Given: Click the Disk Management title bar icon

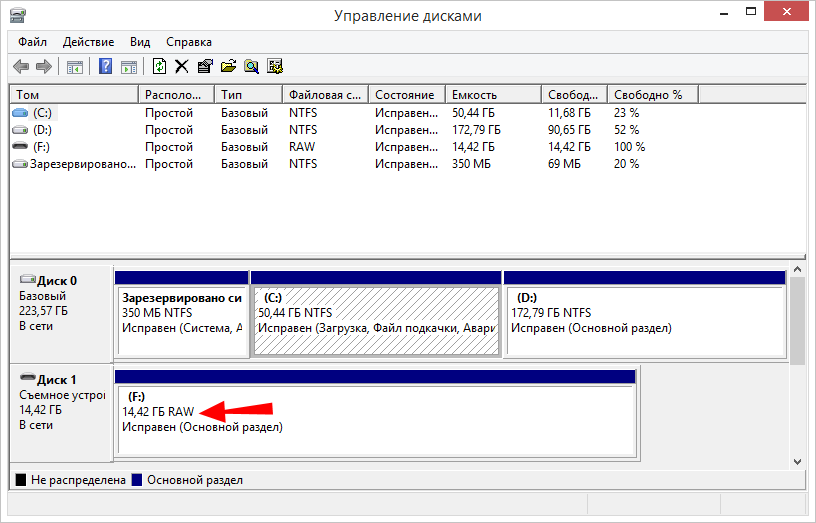Looking at the screenshot, I should (17, 15).
